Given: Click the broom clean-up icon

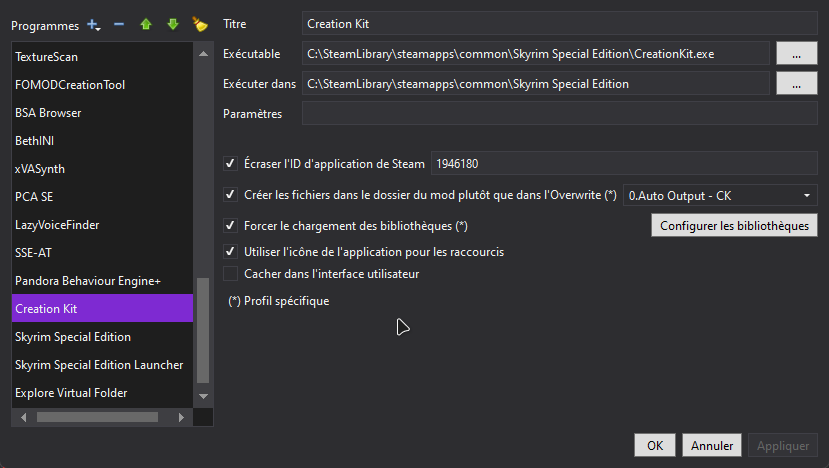Looking at the screenshot, I should [x=200, y=24].
